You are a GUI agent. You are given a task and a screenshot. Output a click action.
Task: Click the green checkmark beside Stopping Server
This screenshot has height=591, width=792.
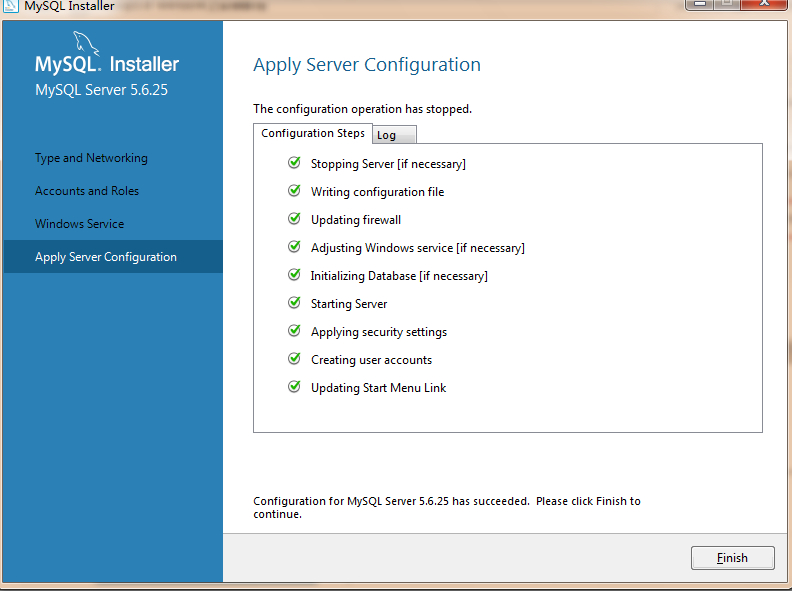pyautogui.click(x=294, y=163)
